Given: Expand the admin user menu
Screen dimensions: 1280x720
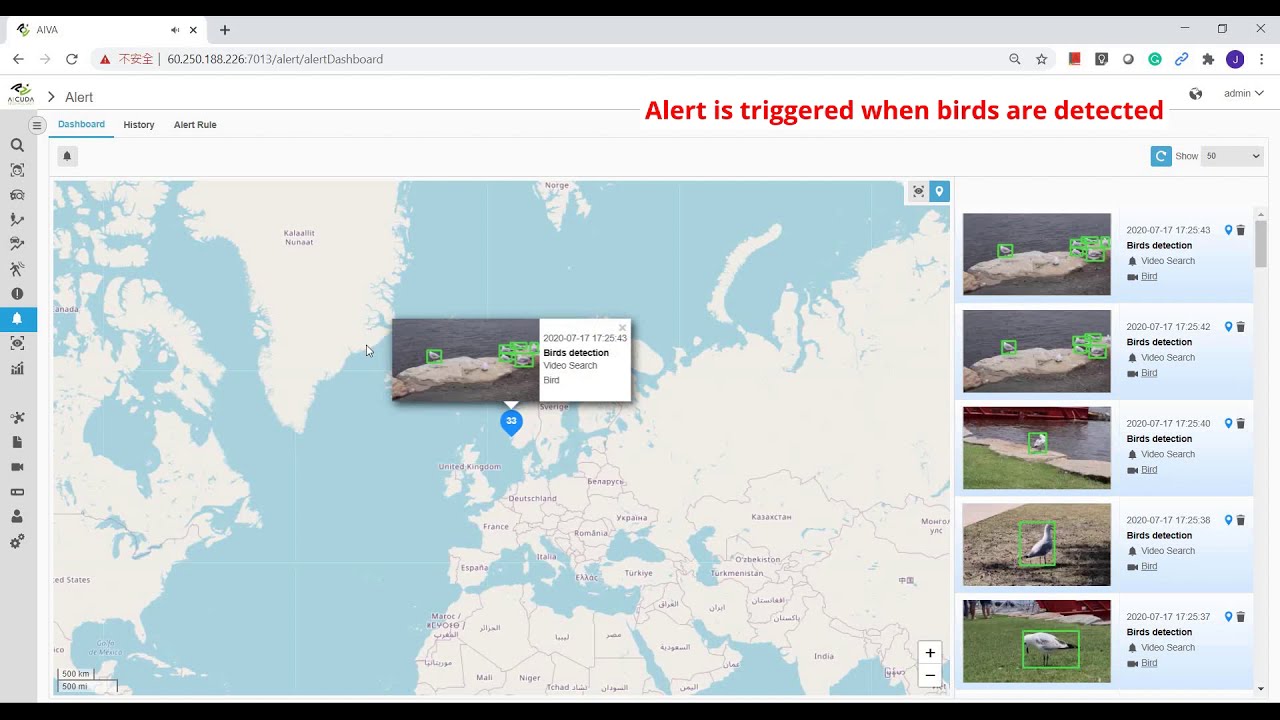Looking at the screenshot, I should click(1244, 93).
